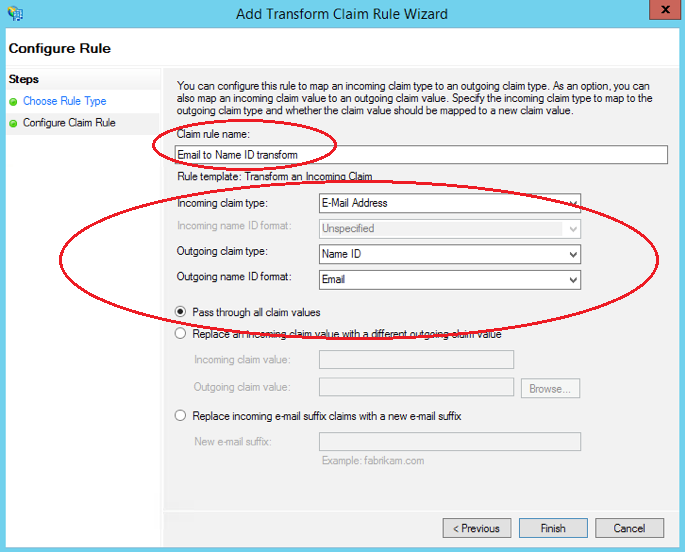Image resolution: width=685 pixels, height=552 pixels.
Task: Click the wizard icon in title bar
Action: coord(15,14)
